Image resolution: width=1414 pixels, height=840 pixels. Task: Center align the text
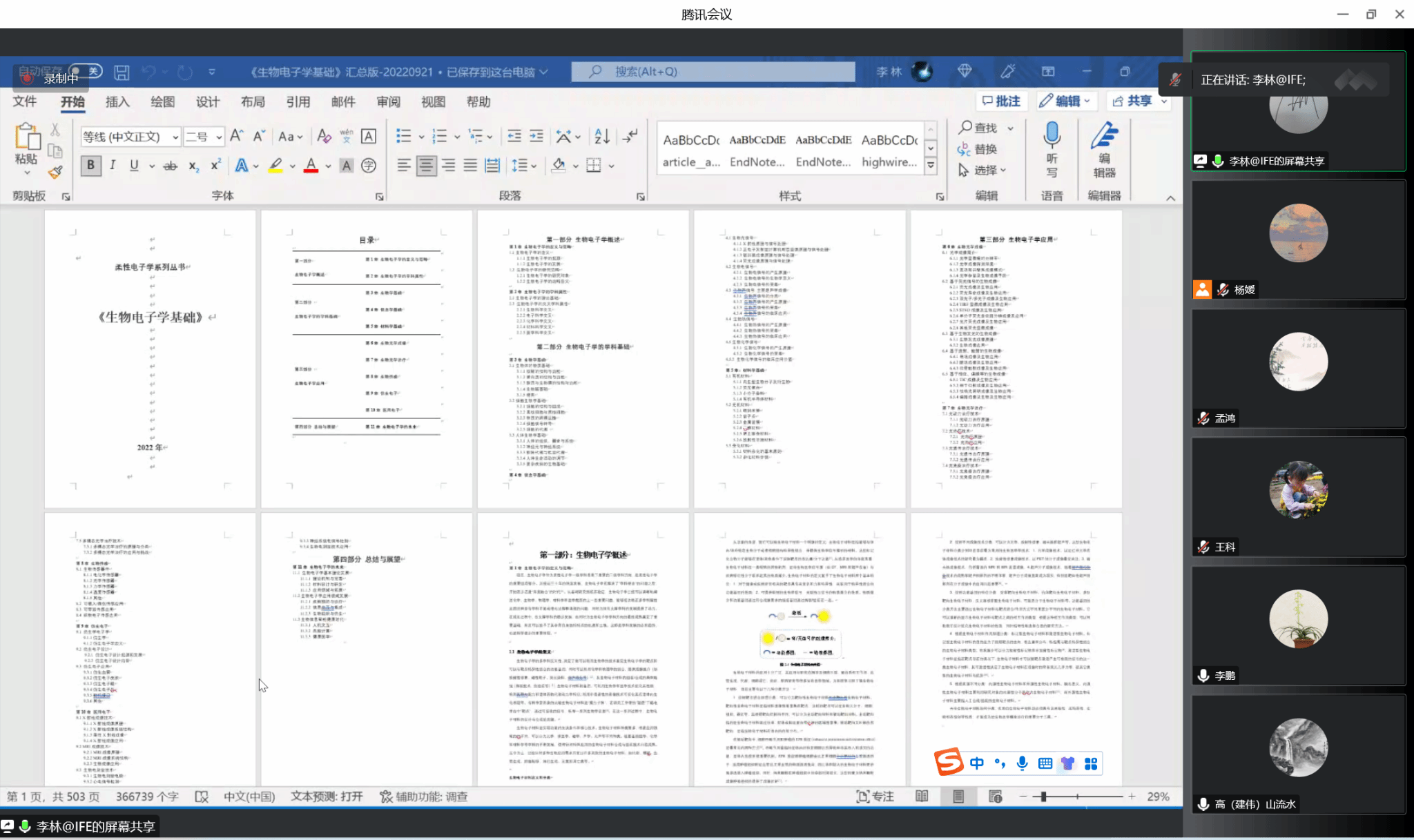coord(426,166)
